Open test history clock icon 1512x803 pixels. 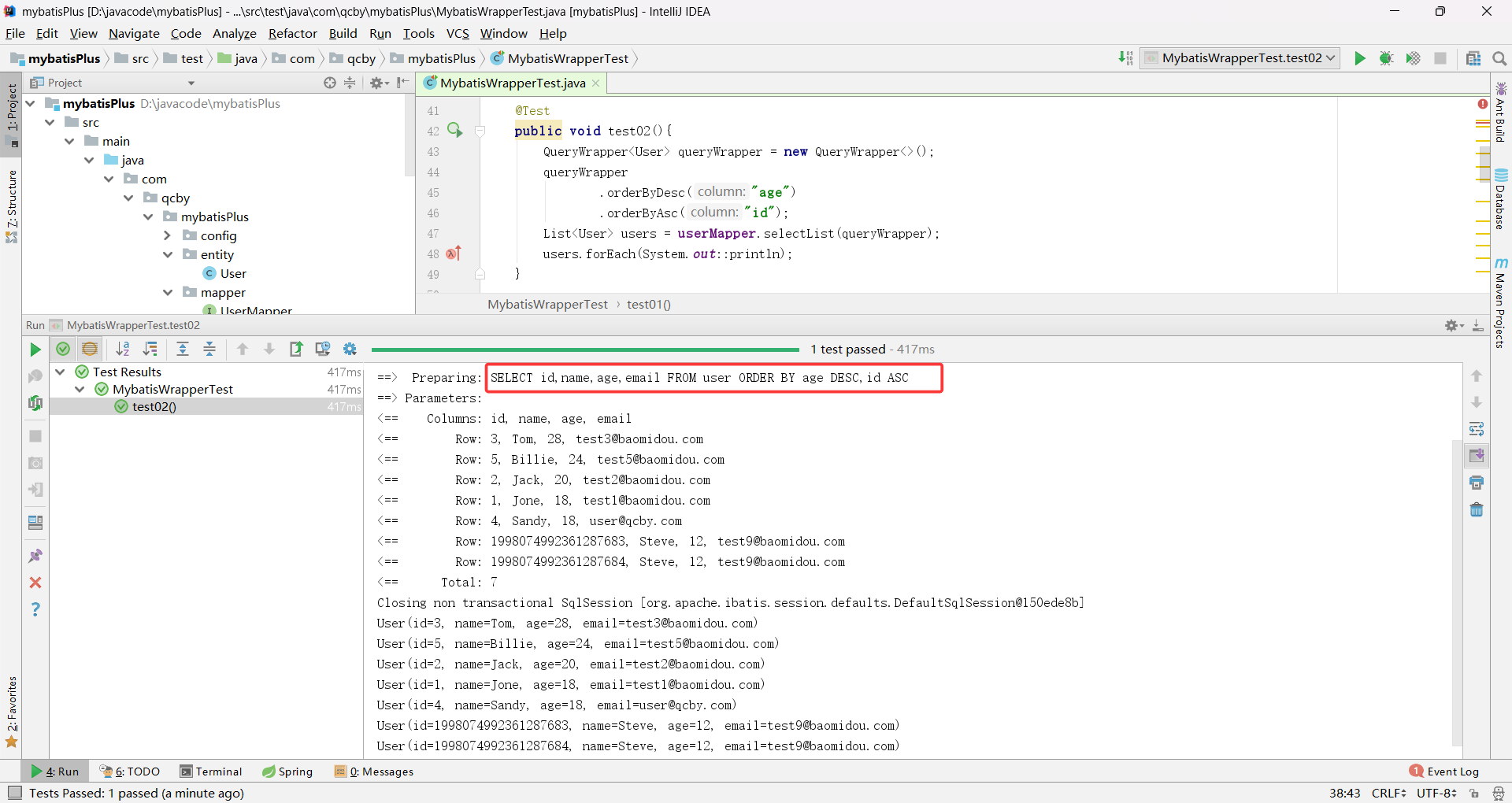coord(323,349)
